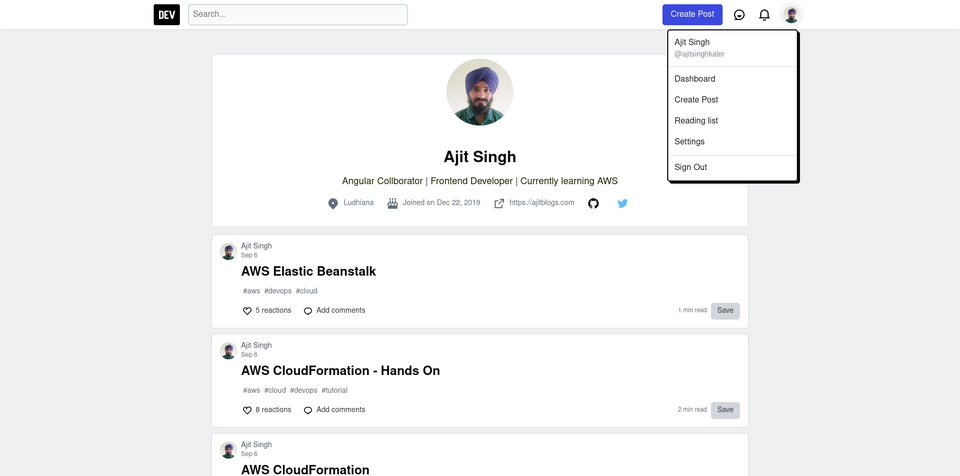This screenshot has width=960, height=476.
Task: Click the Create Post button in navbar
Action: [x=692, y=15]
